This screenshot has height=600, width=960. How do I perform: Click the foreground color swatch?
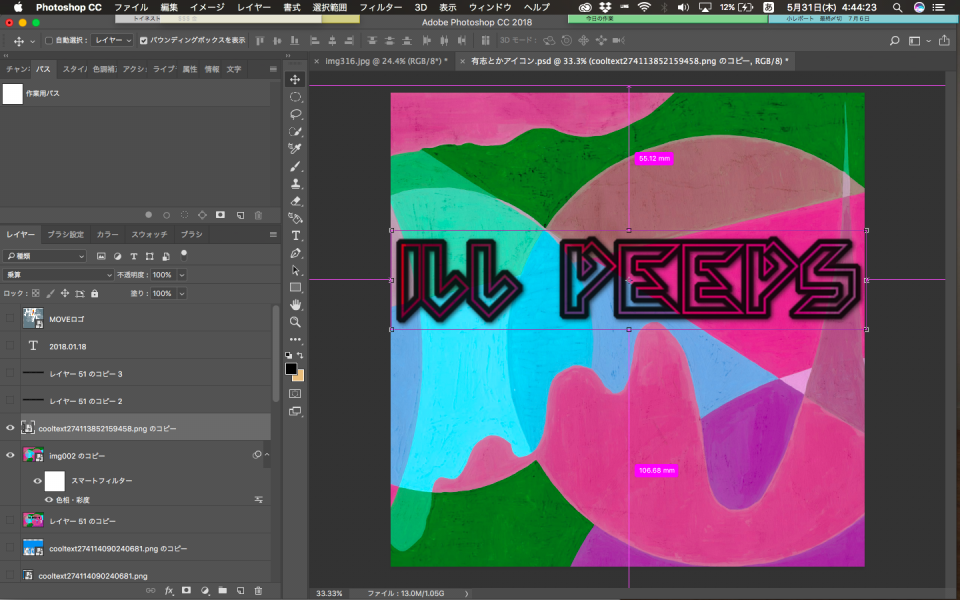click(291, 369)
